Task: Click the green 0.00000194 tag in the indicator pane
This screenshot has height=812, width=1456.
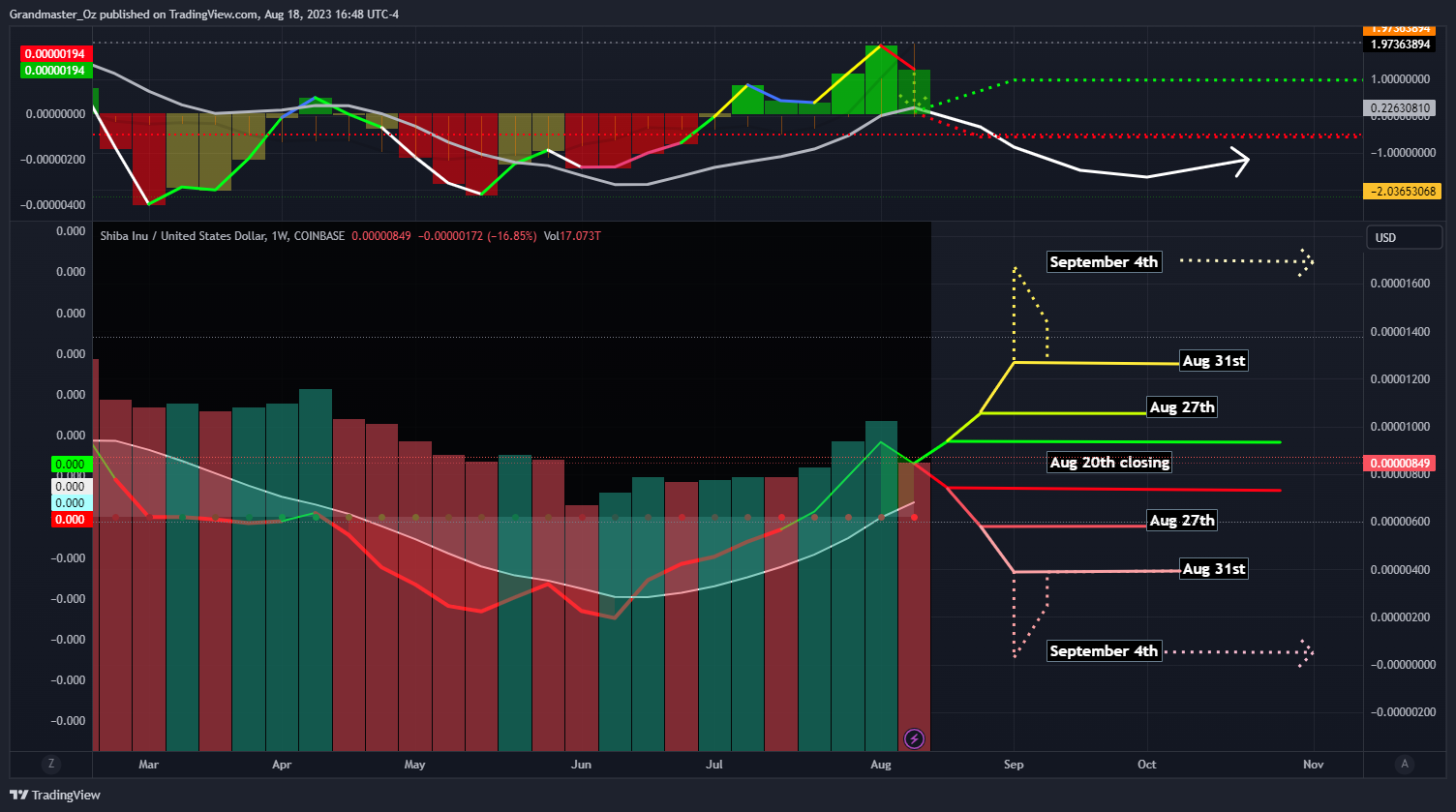Action: pyautogui.click(x=54, y=71)
